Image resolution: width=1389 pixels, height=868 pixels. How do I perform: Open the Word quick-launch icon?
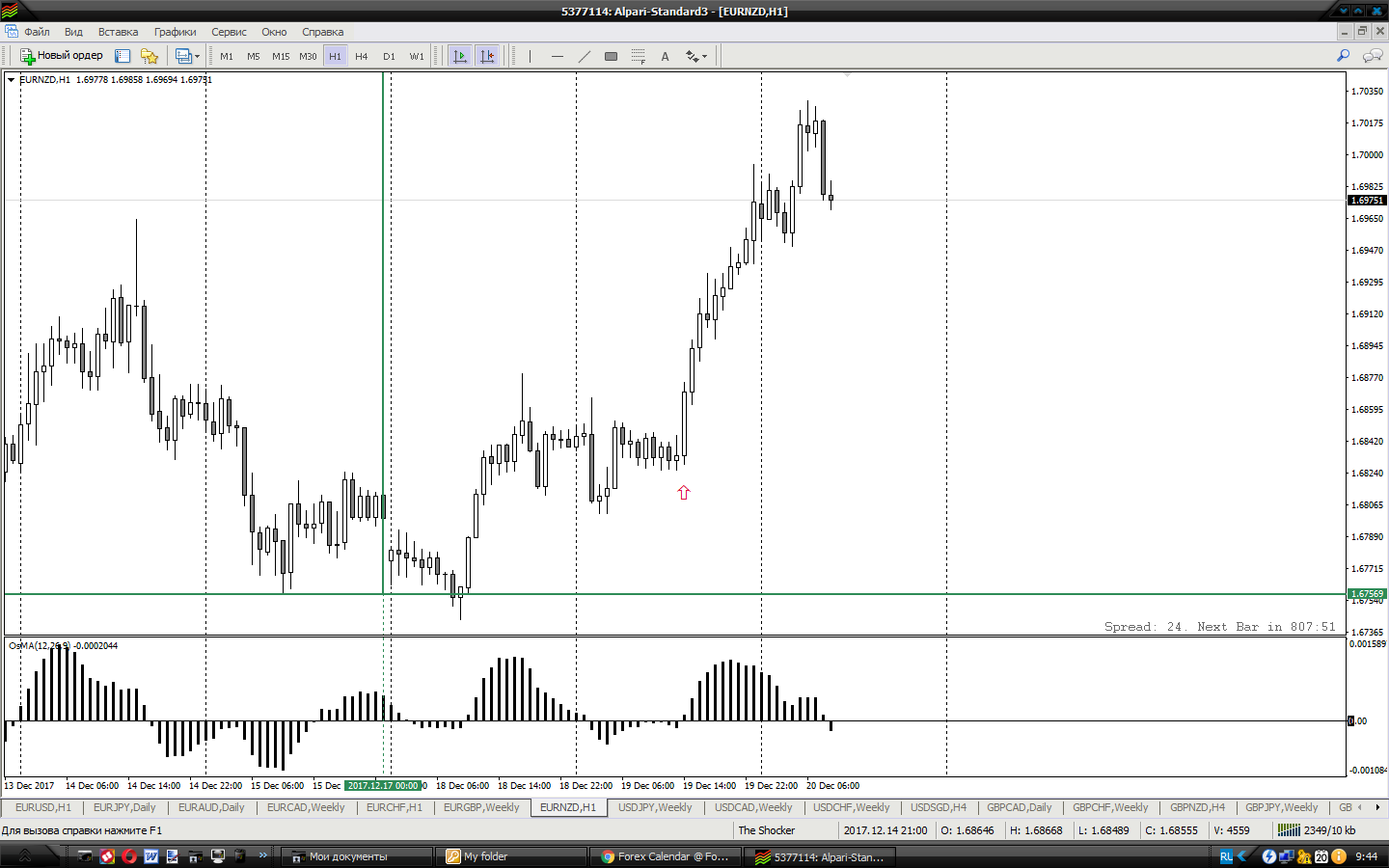click(x=151, y=856)
